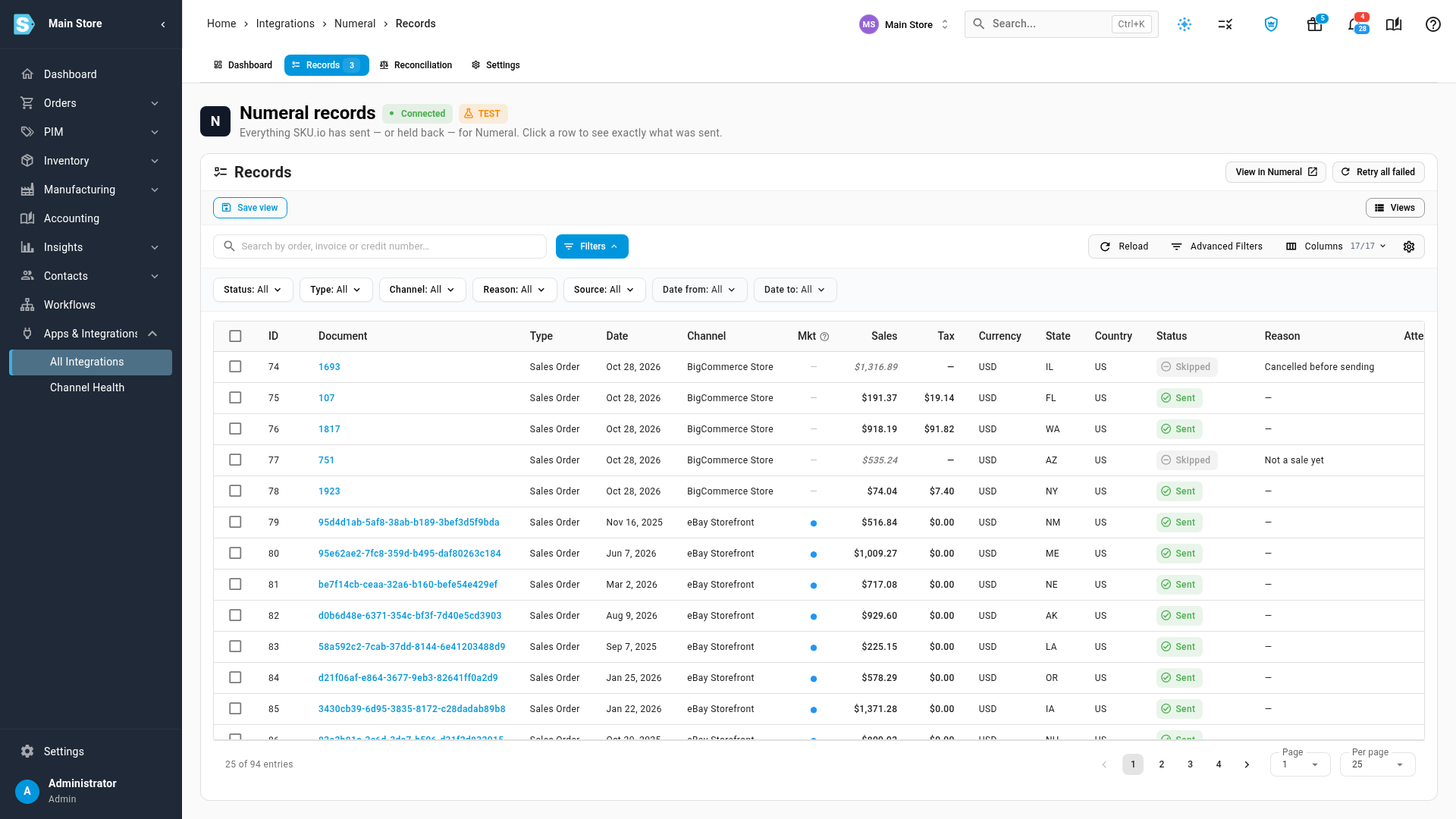Viewport: 1456px width, 819px height.
Task: Go to page 3 of records
Action: [1190, 764]
